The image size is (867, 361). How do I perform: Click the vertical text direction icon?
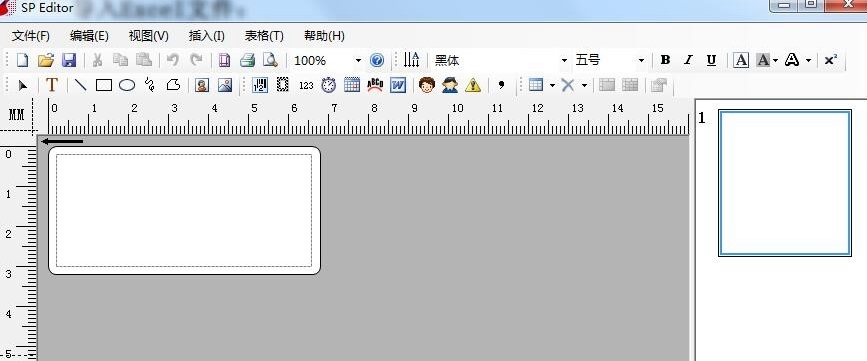411,60
